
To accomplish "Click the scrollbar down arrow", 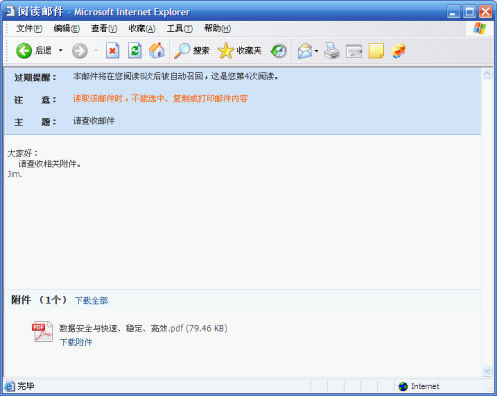I will point(487,370).
